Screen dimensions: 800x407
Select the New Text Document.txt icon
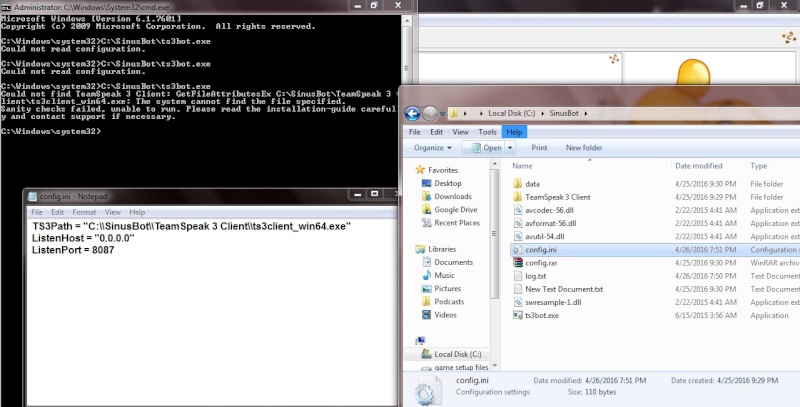[517, 289]
